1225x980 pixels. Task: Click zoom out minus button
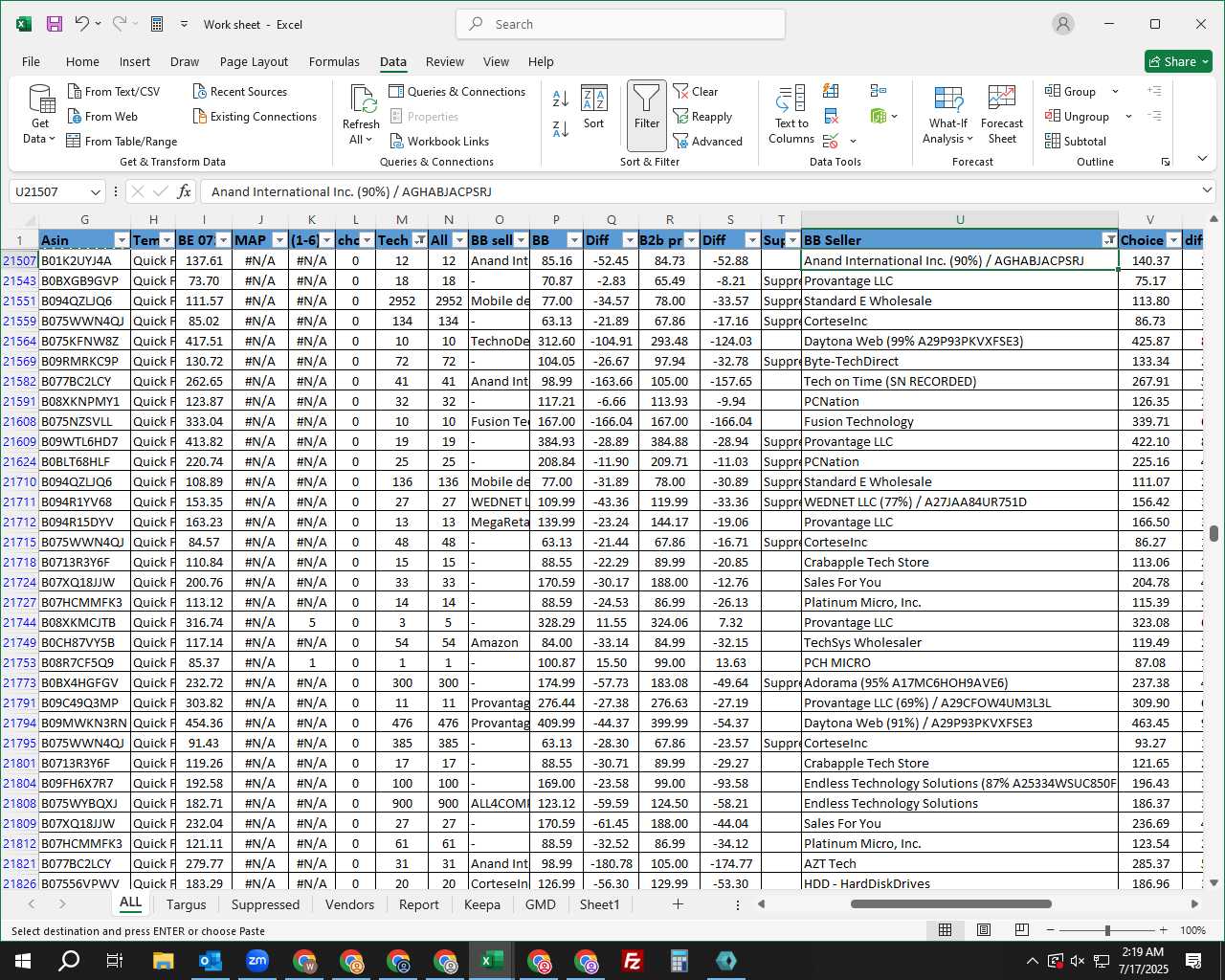[x=1050, y=930]
